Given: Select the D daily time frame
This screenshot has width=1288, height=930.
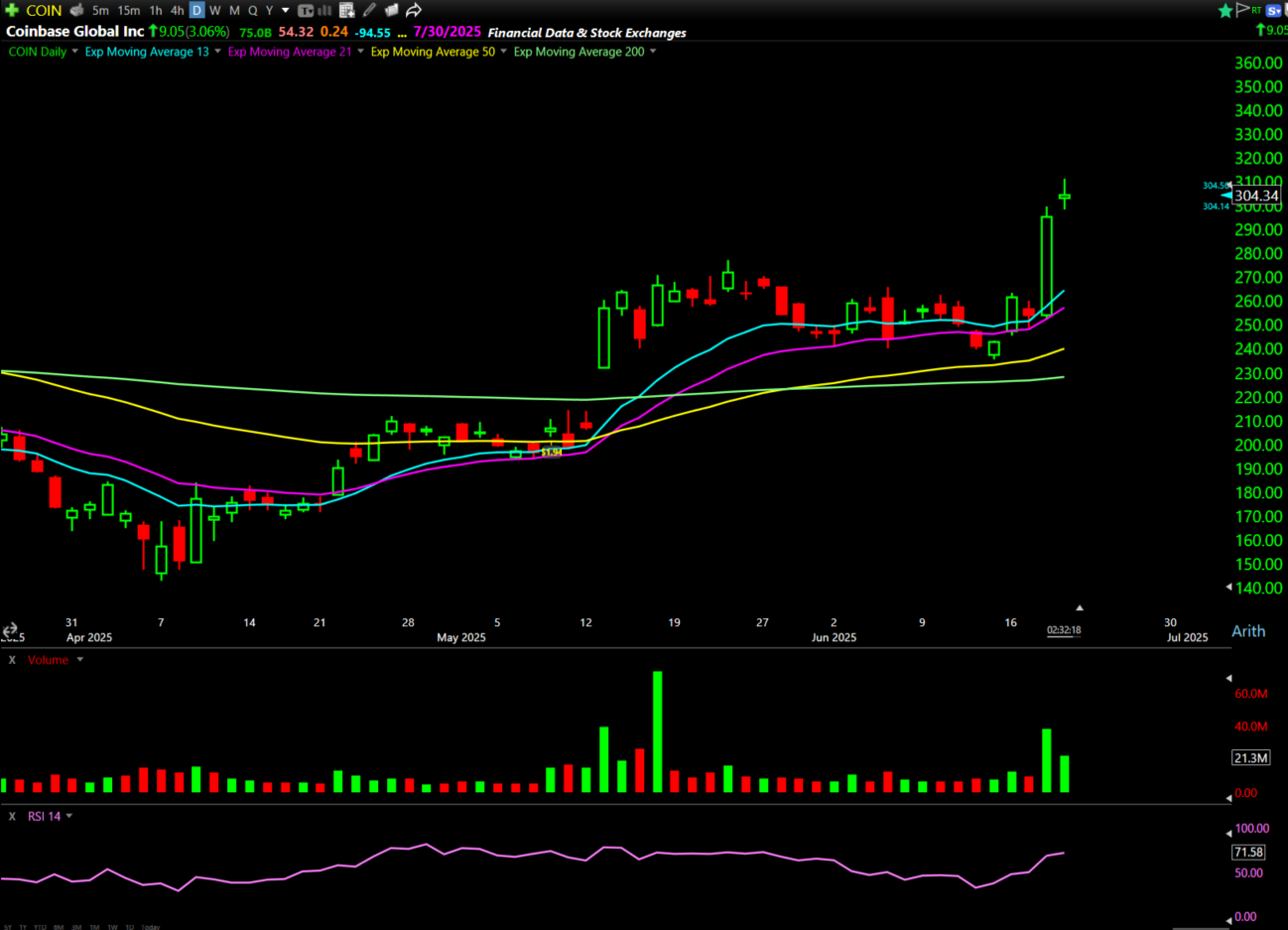Looking at the screenshot, I should 196,10.
